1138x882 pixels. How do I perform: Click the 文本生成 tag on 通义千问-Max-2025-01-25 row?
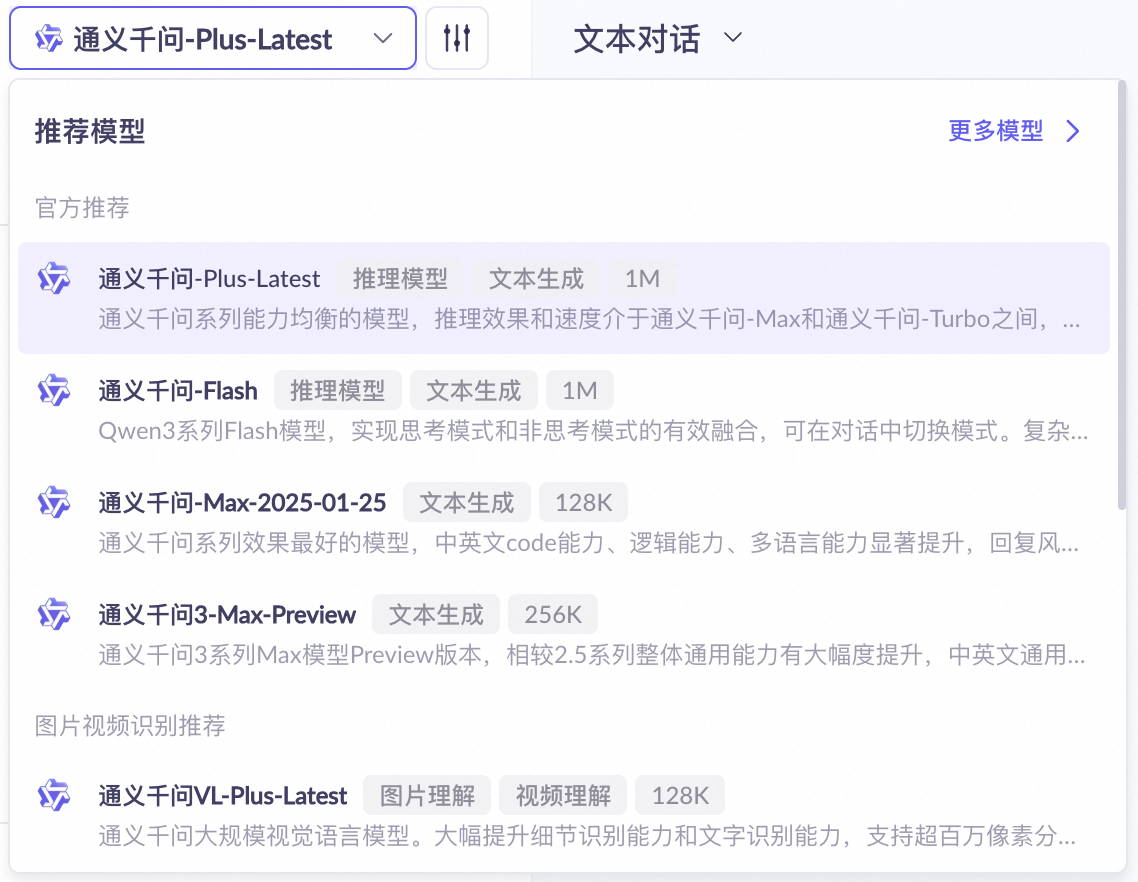(x=467, y=502)
